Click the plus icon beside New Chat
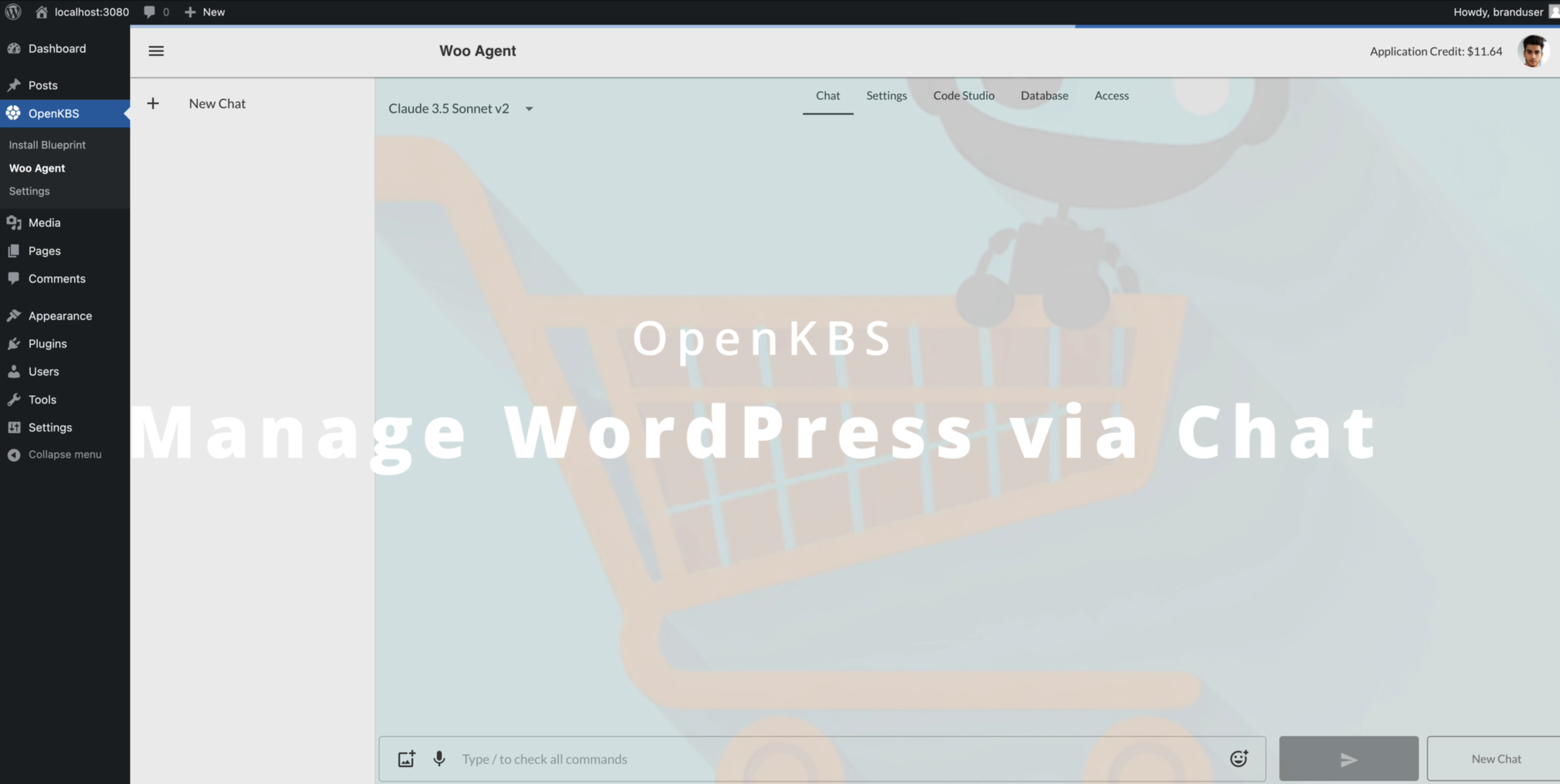1560x784 pixels. coord(153,104)
